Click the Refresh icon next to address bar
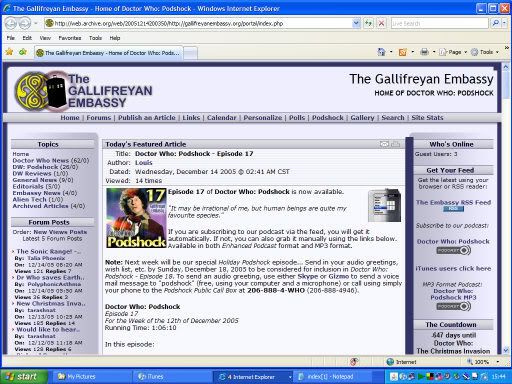512x384 pixels. point(368,23)
